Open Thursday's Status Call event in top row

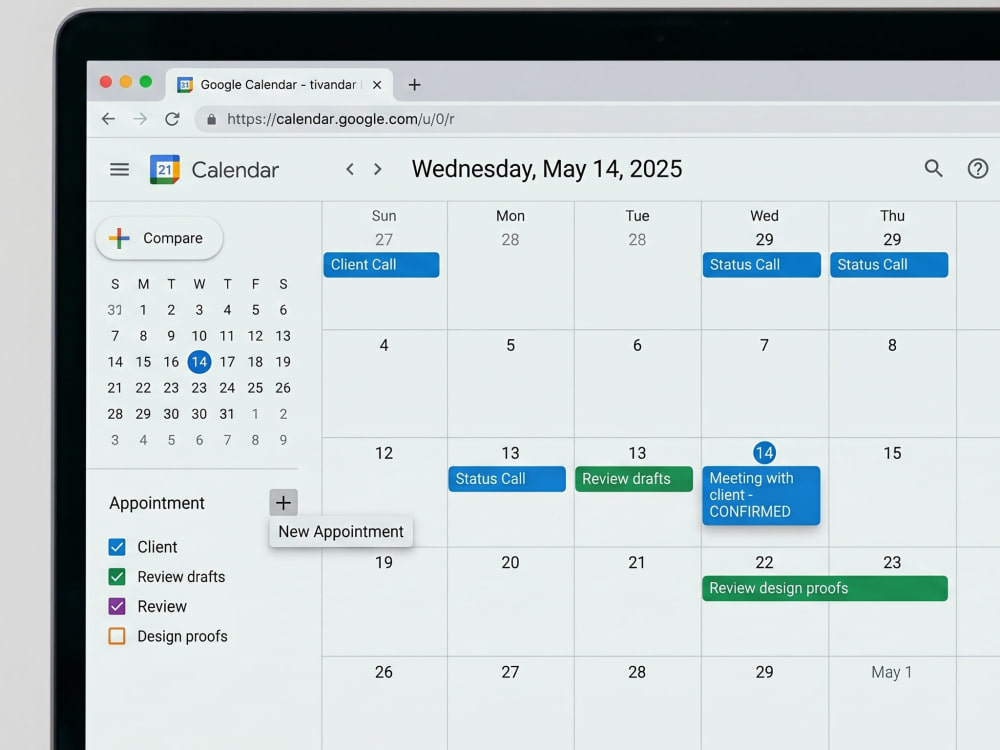click(x=889, y=265)
